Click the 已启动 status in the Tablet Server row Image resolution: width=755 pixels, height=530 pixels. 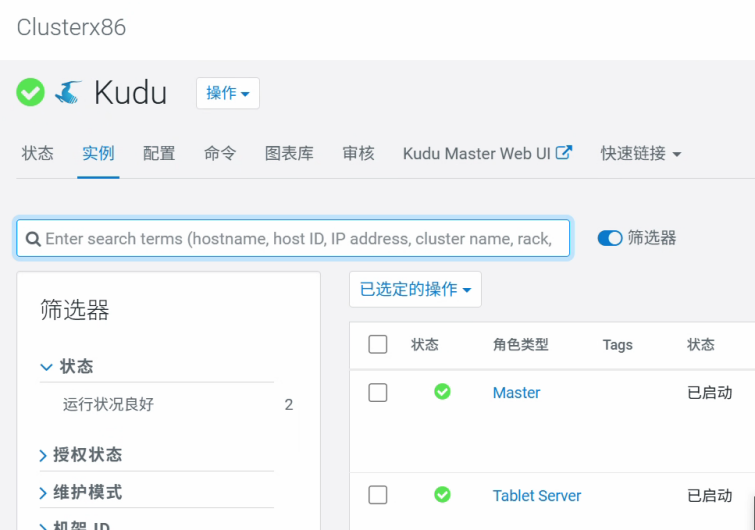pos(710,495)
